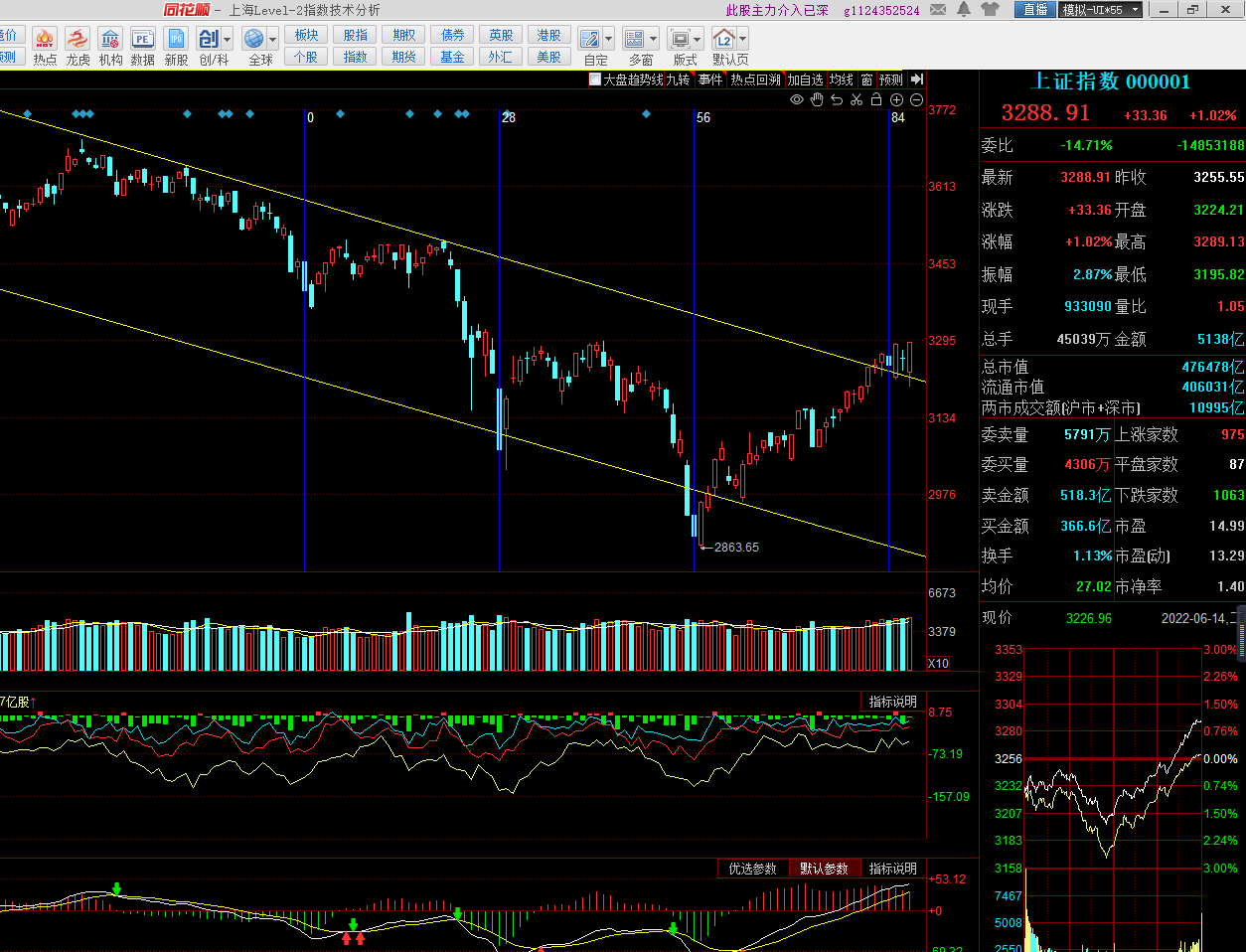Click the skin shirt icon in title bar
The width and height of the screenshot is (1246, 952).
tap(990, 10)
